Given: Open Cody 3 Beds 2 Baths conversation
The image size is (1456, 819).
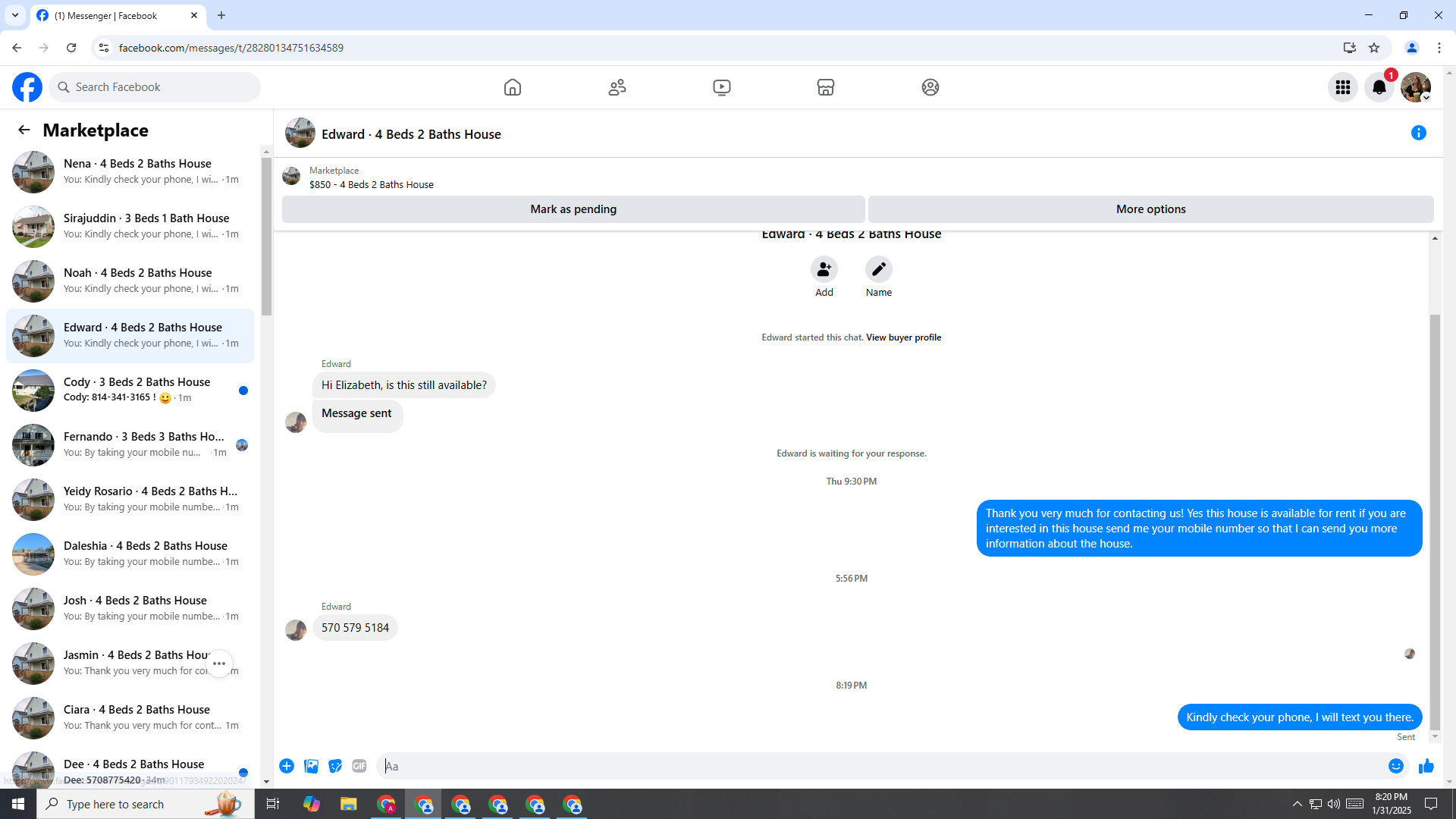Looking at the screenshot, I should [x=130, y=391].
